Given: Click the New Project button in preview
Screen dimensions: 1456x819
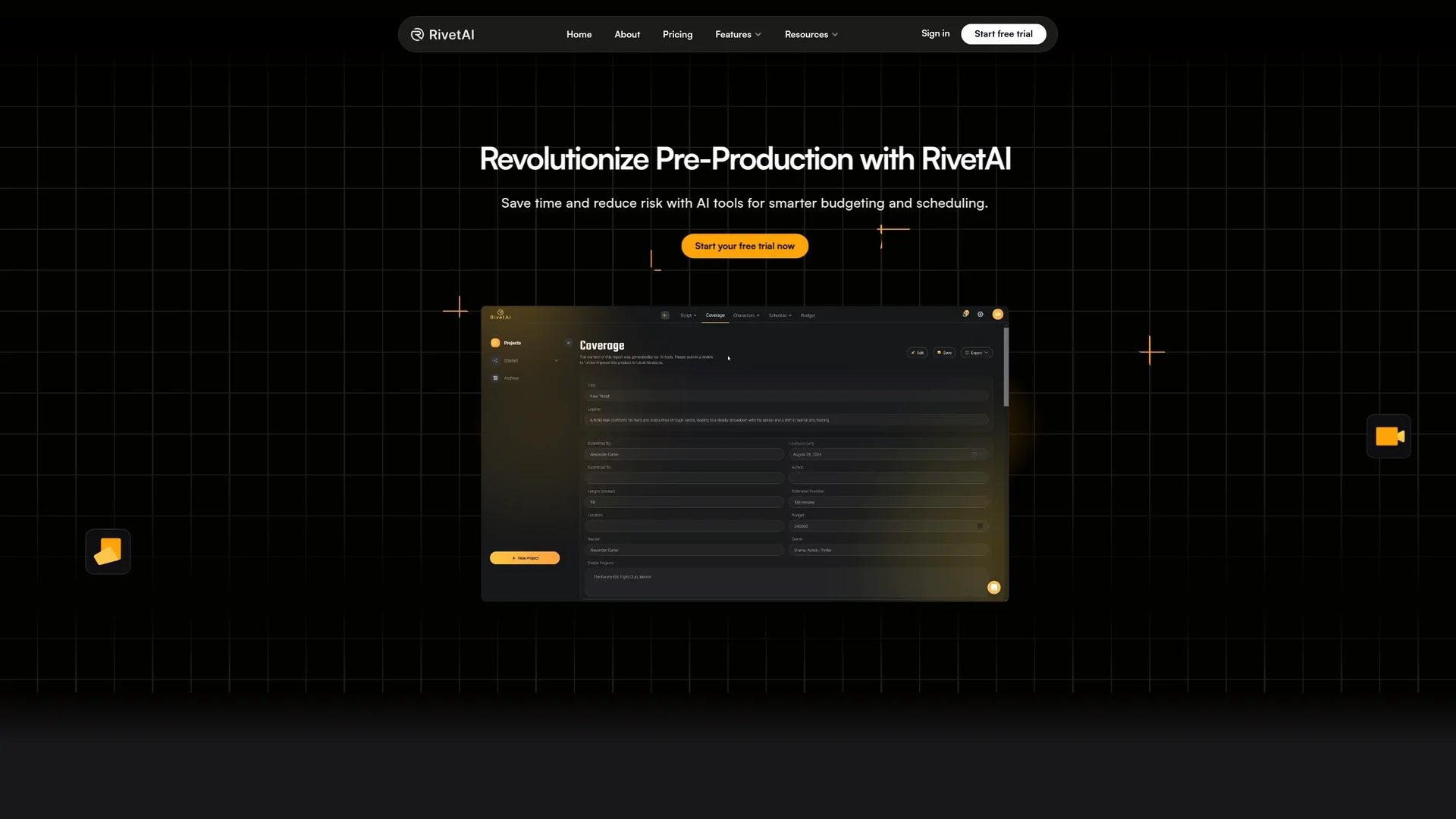Looking at the screenshot, I should (x=525, y=558).
